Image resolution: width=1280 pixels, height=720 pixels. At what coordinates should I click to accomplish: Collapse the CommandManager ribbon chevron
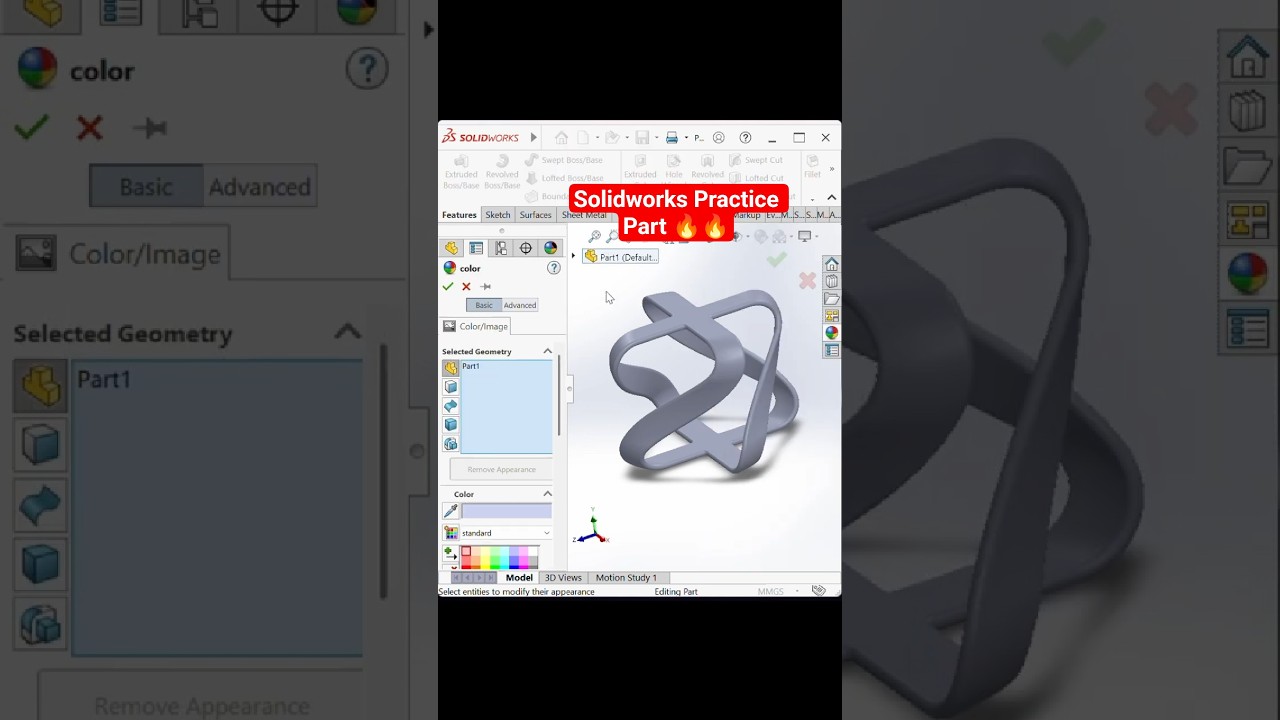pyautogui.click(x=831, y=197)
